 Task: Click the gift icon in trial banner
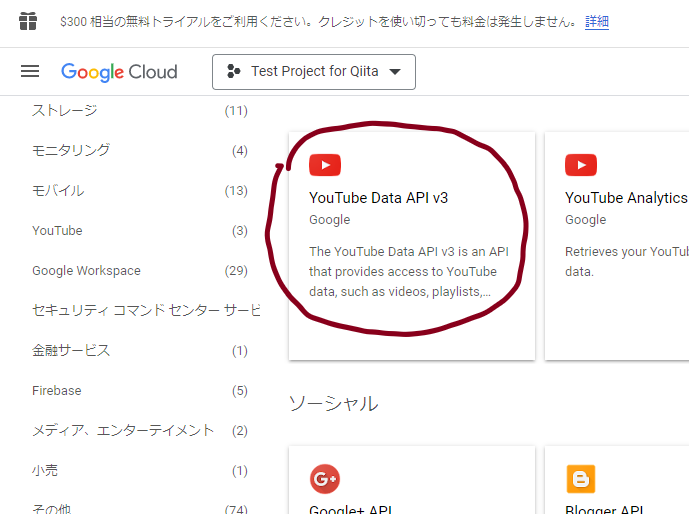coord(28,21)
